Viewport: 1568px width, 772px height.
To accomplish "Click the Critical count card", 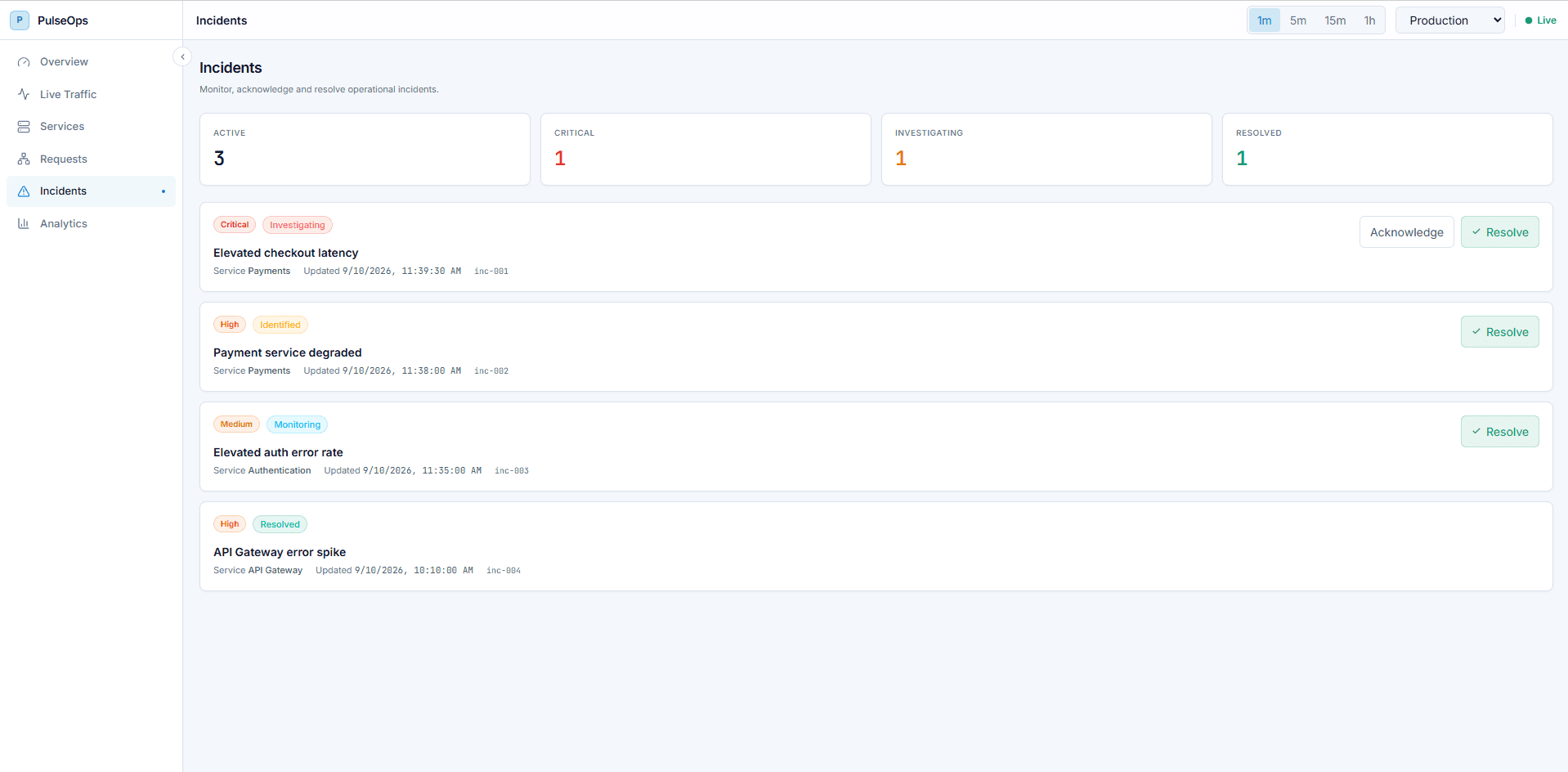I will (x=706, y=149).
